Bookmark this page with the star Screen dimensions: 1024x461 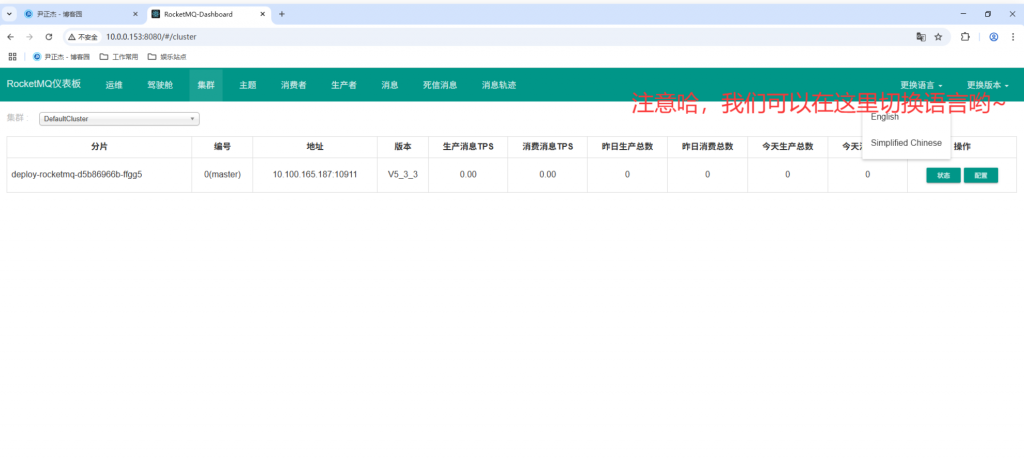[x=938, y=37]
